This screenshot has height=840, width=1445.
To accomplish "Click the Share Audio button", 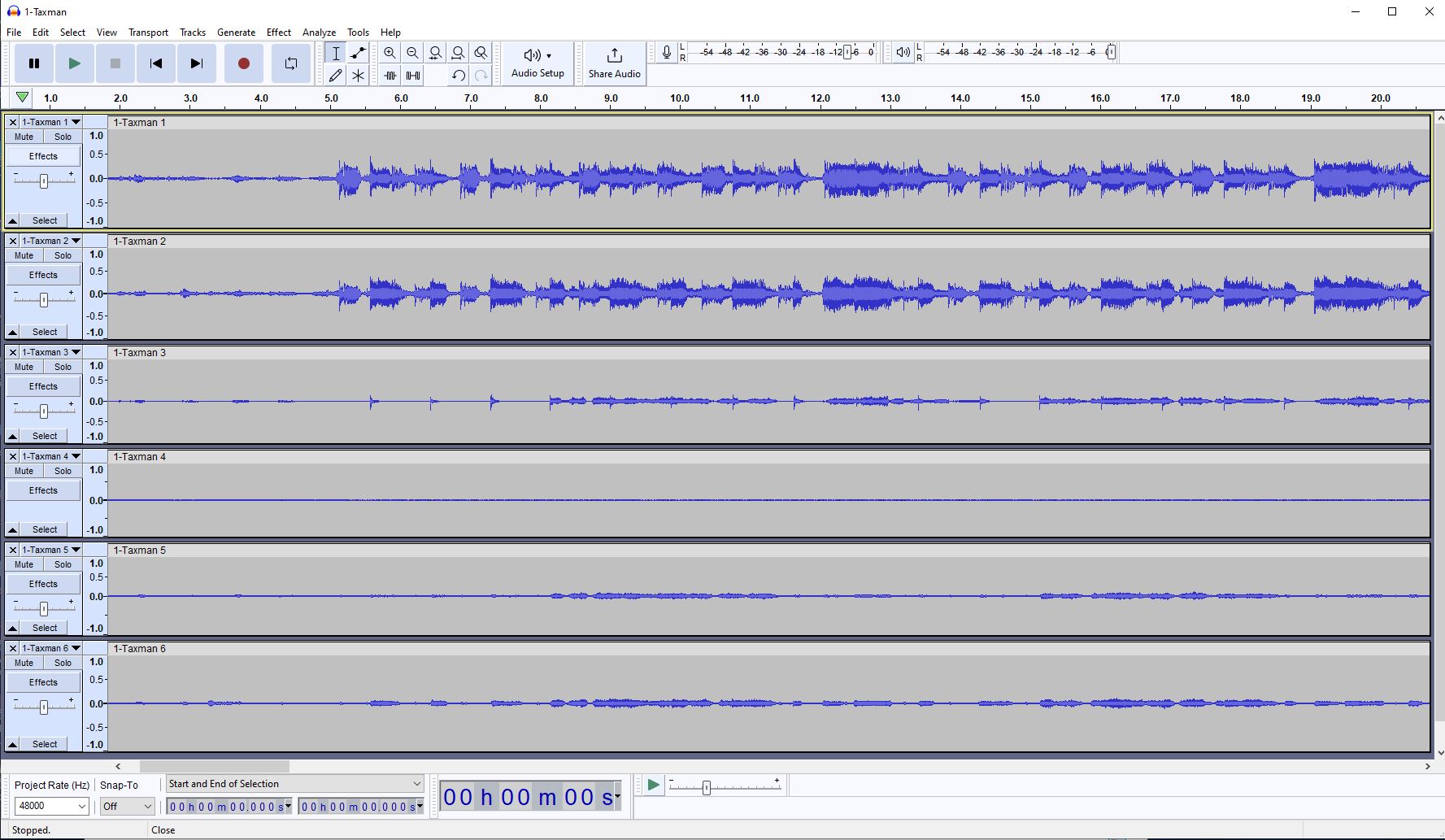I will (615, 63).
